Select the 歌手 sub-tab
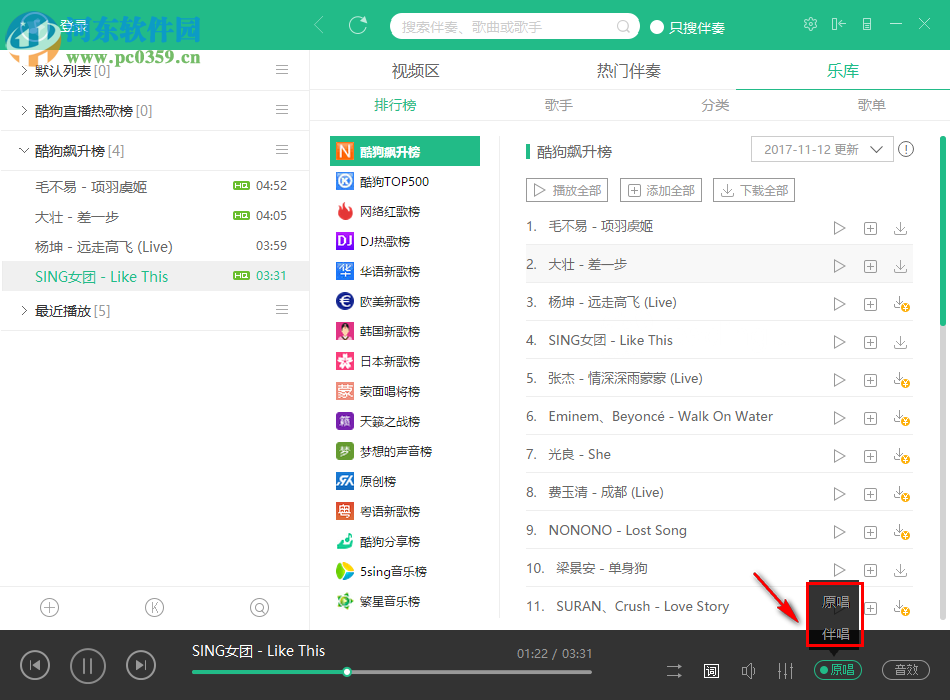The height and width of the screenshot is (700, 950). [559, 105]
